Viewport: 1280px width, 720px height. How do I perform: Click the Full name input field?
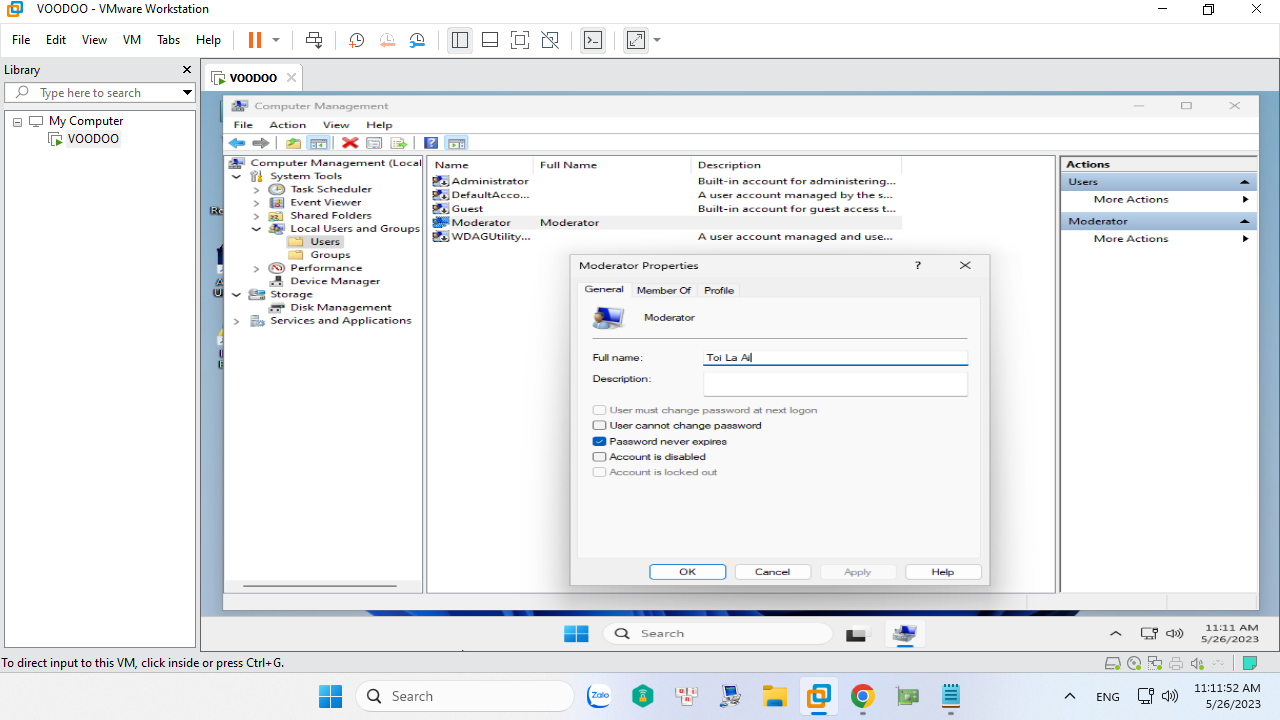(835, 357)
